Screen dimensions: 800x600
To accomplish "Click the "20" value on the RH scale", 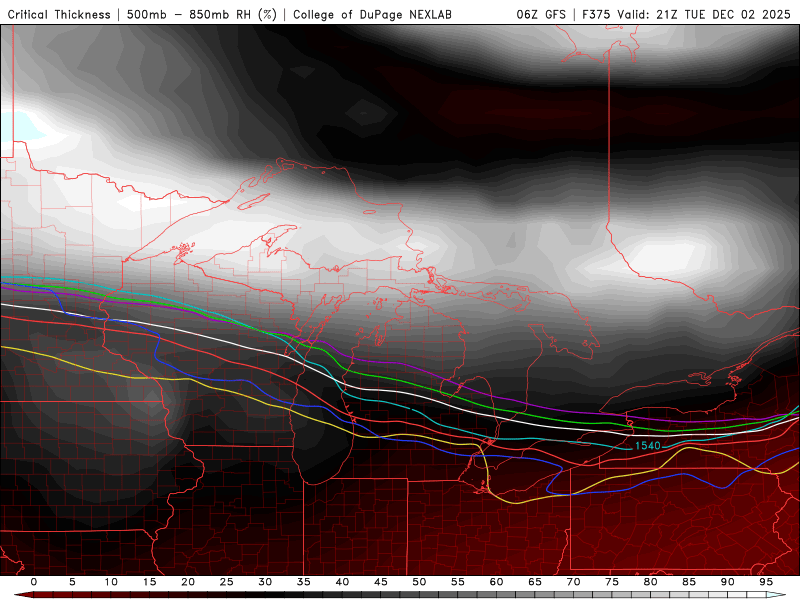I will pyautogui.click(x=188, y=582).
